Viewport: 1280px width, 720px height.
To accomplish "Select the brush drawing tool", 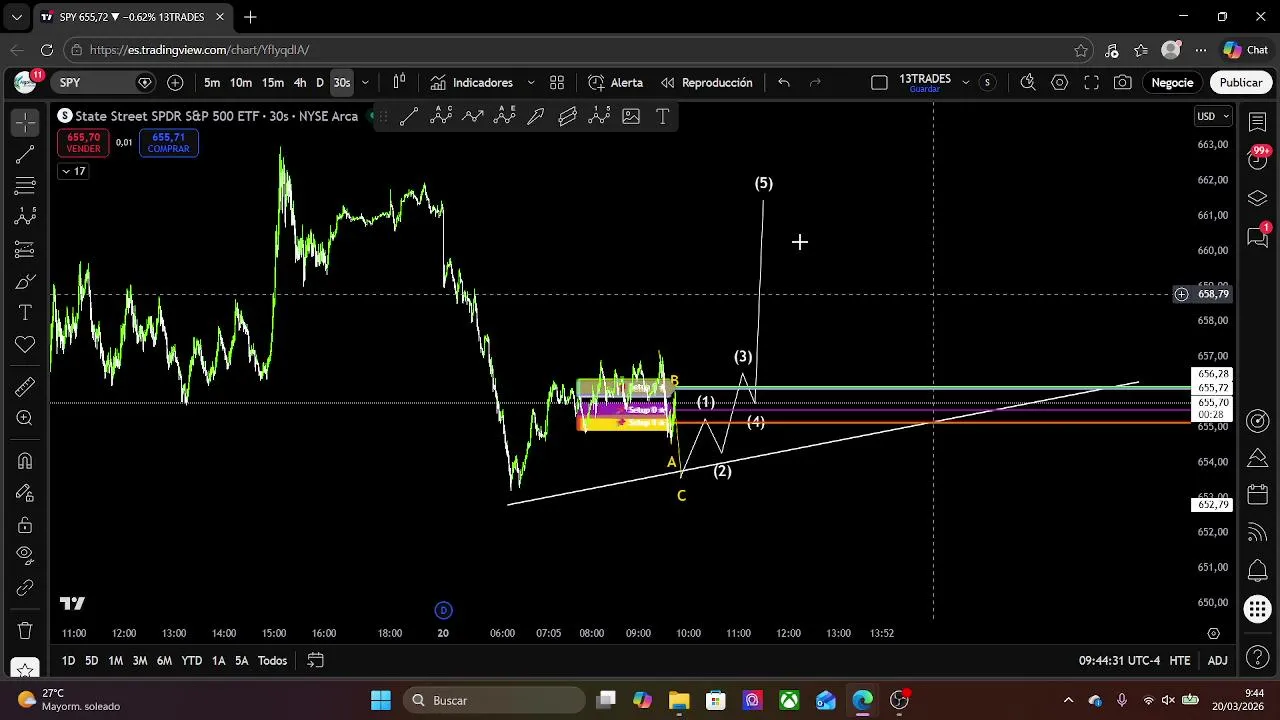I will click(25, 281).
